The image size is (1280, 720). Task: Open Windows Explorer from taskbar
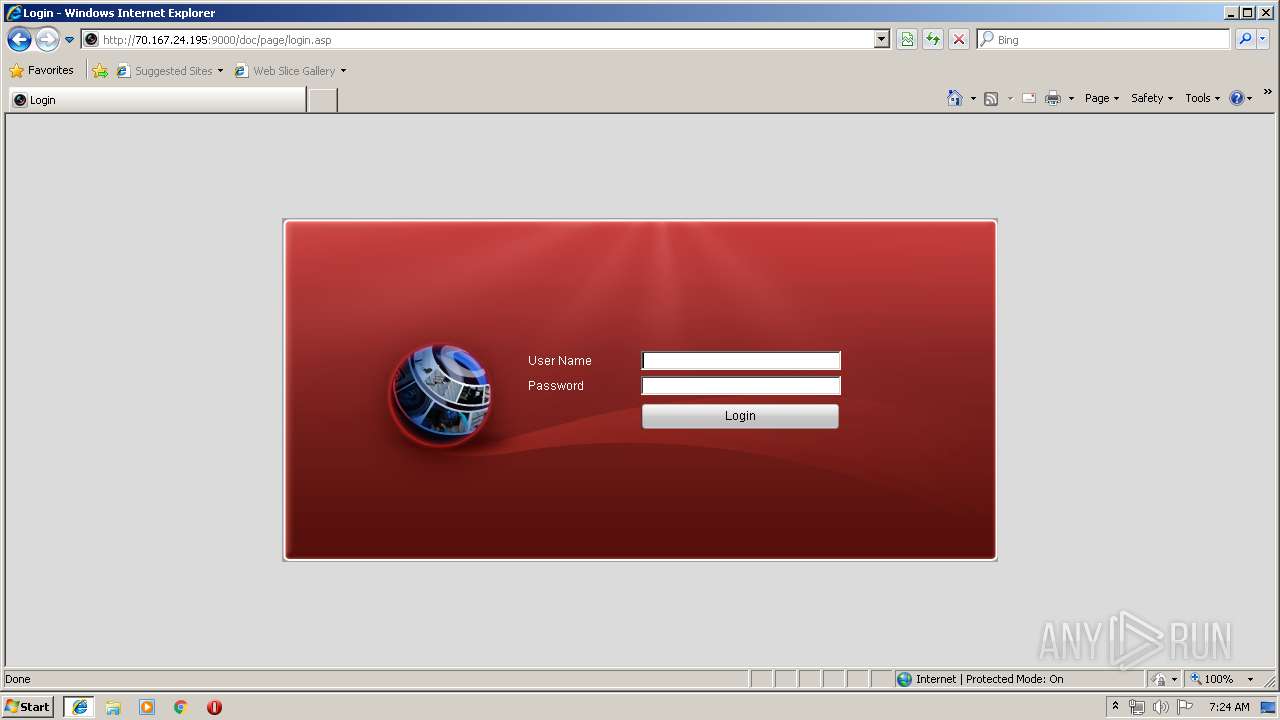[x=113, y=707]
